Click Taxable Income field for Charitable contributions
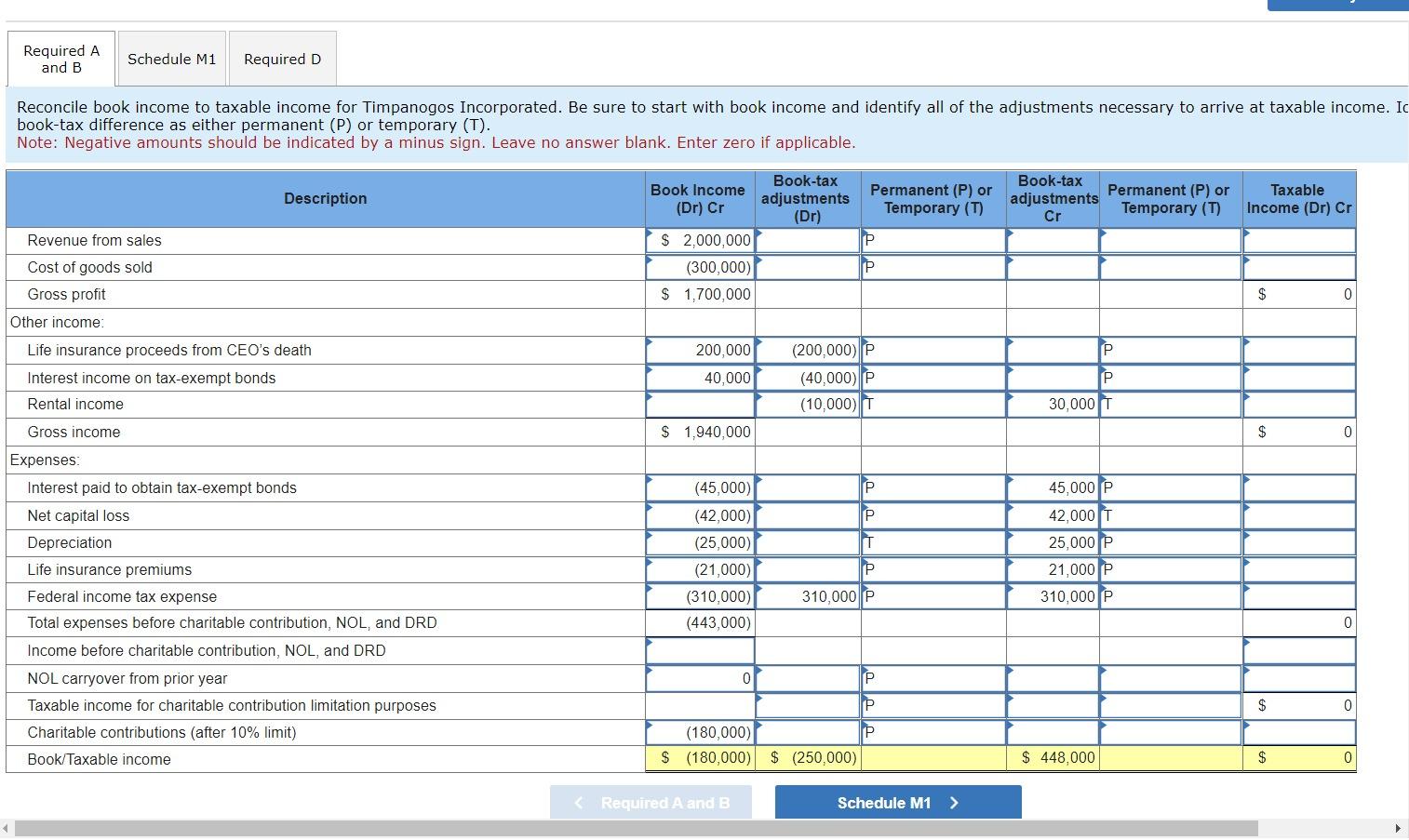1409x840 pixels. coord(1299,732)
